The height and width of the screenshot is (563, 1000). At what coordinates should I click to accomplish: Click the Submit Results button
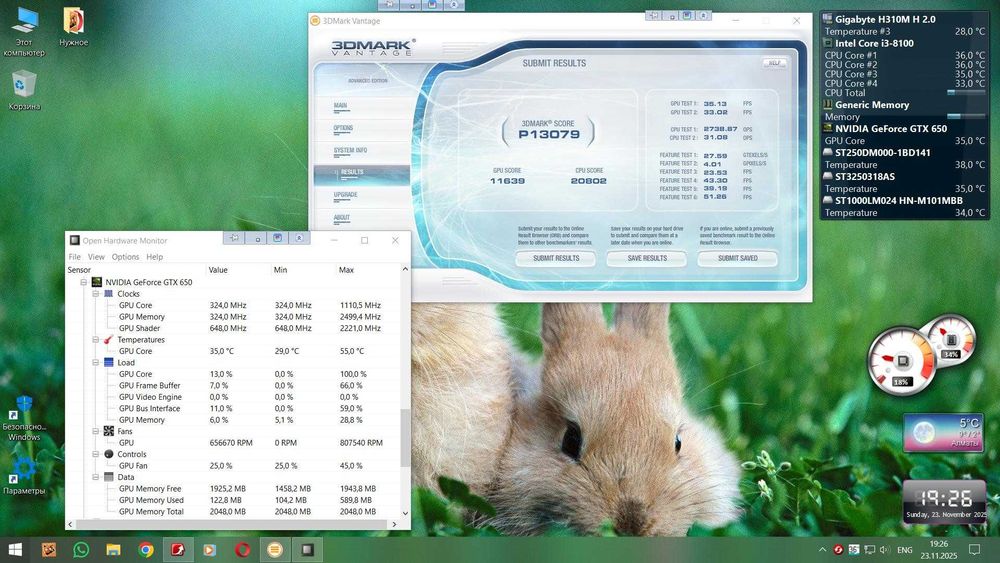pos(556,258)
